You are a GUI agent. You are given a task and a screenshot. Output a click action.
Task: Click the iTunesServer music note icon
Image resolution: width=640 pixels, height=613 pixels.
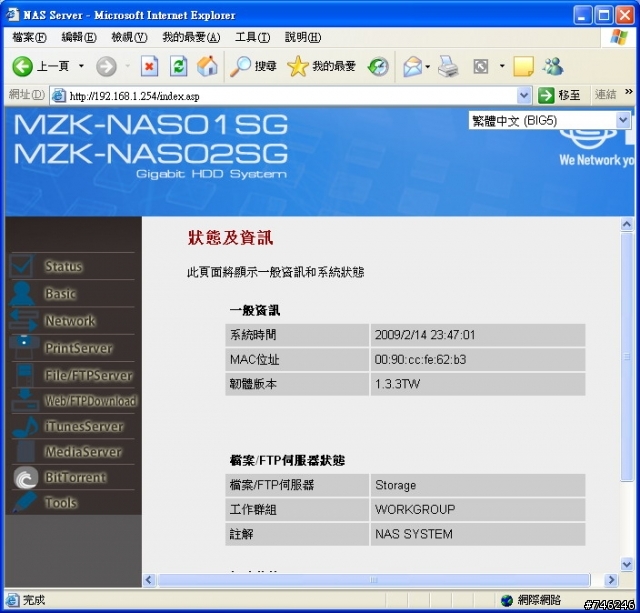tap(25, 427)
